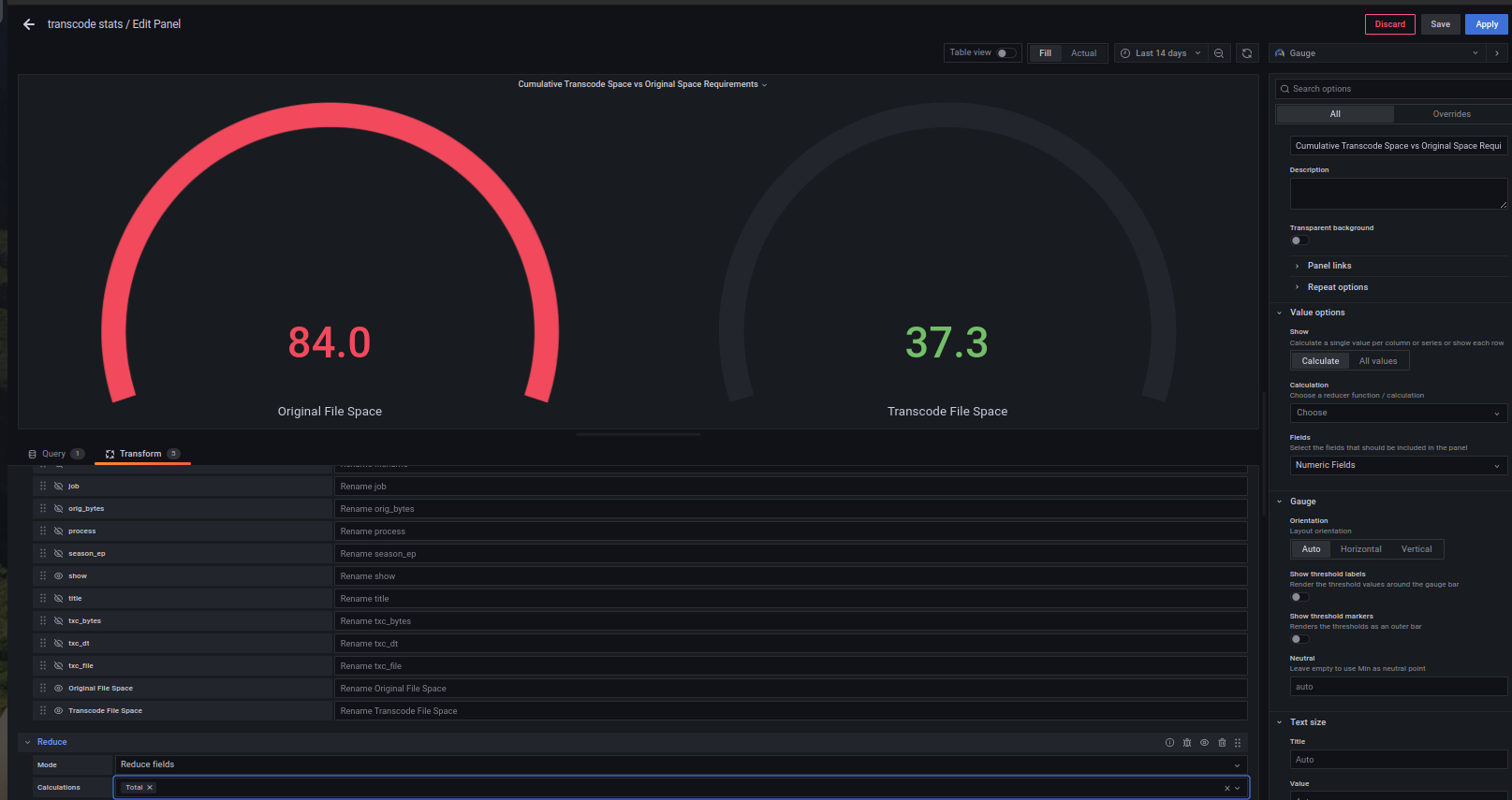Screen dimensions: 1512x800
Task: Open the Reduce fields mode dropdown
Action: pyautogui.click(x=681, y=765)
